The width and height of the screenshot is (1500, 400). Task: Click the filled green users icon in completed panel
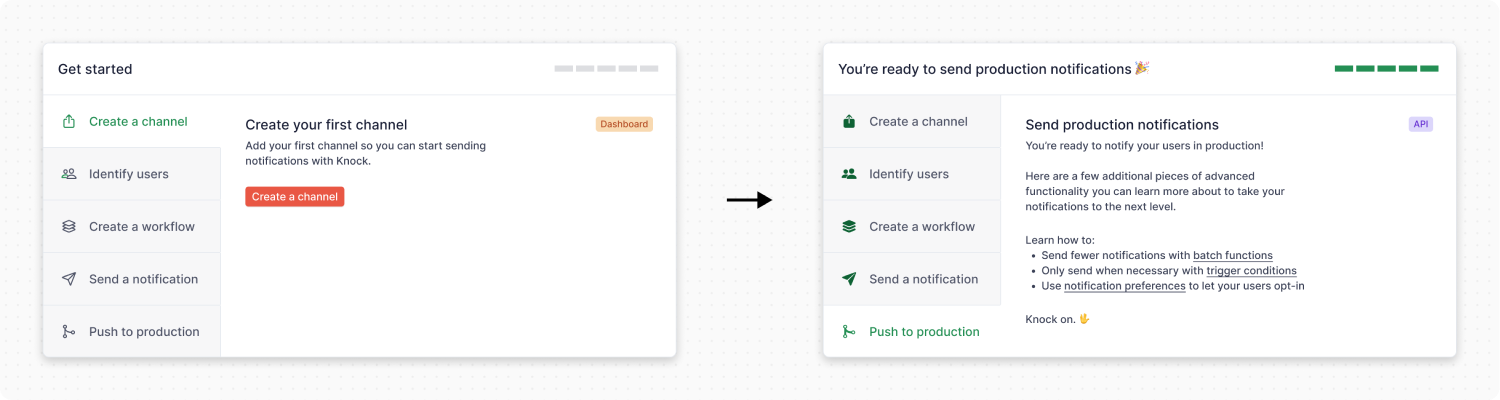pyautogui.click(x=849, y=174)
